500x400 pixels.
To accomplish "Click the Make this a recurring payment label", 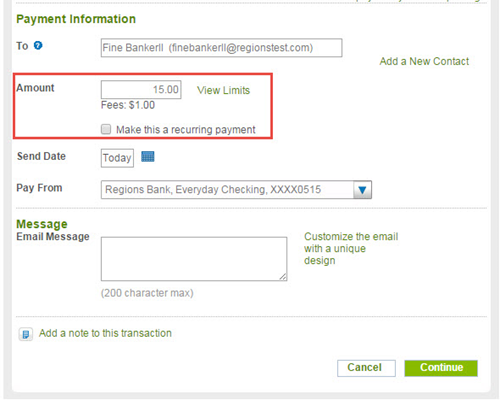I will [x=186, y=130].
